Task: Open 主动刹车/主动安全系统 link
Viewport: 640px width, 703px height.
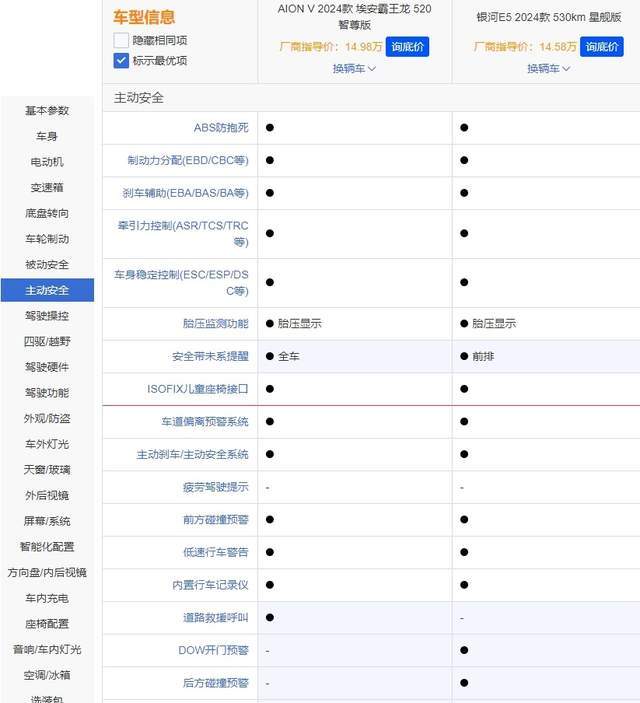Action: [x=192, y=454]
